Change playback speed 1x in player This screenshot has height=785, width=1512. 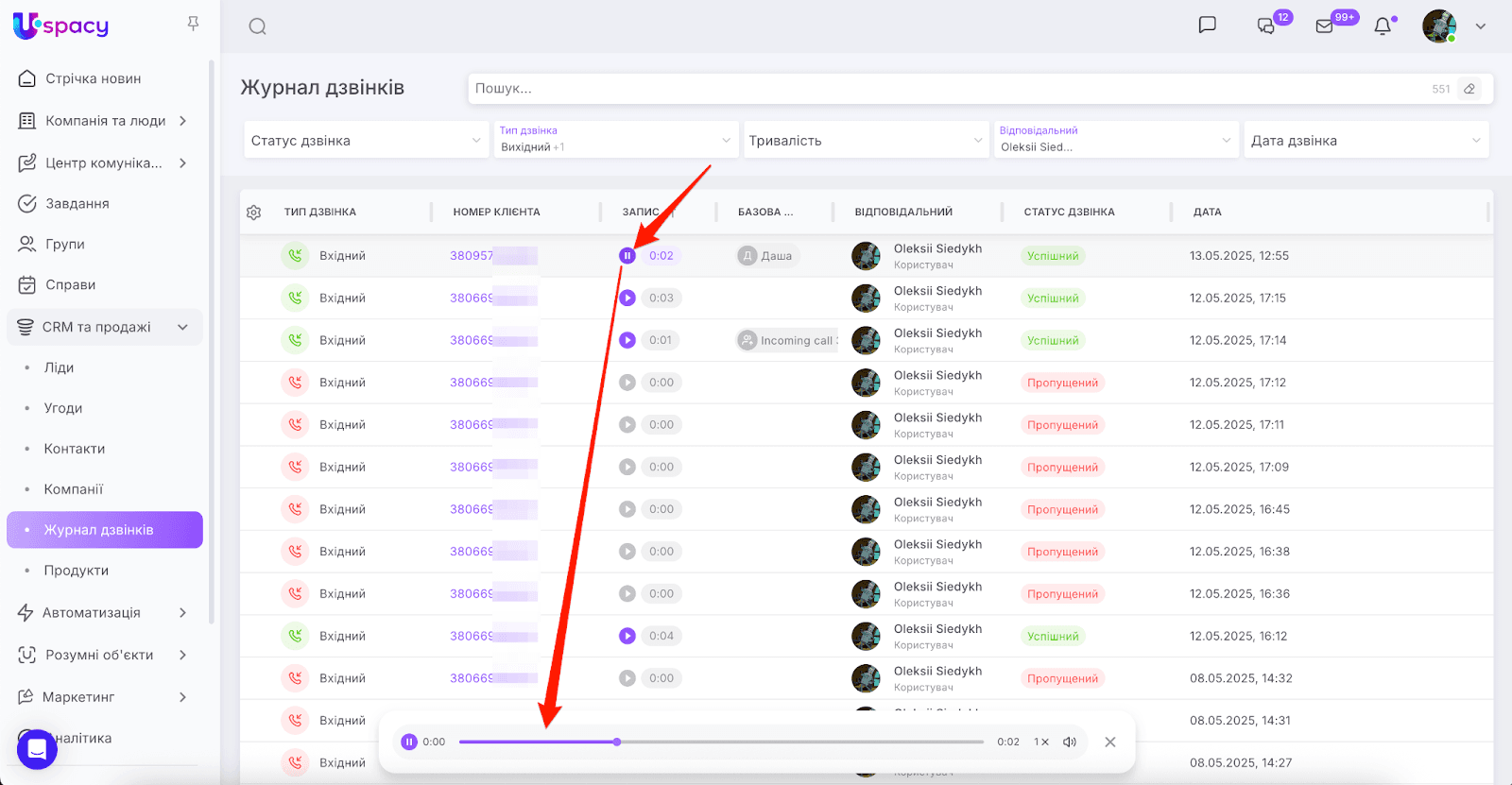coord(1040,742)
